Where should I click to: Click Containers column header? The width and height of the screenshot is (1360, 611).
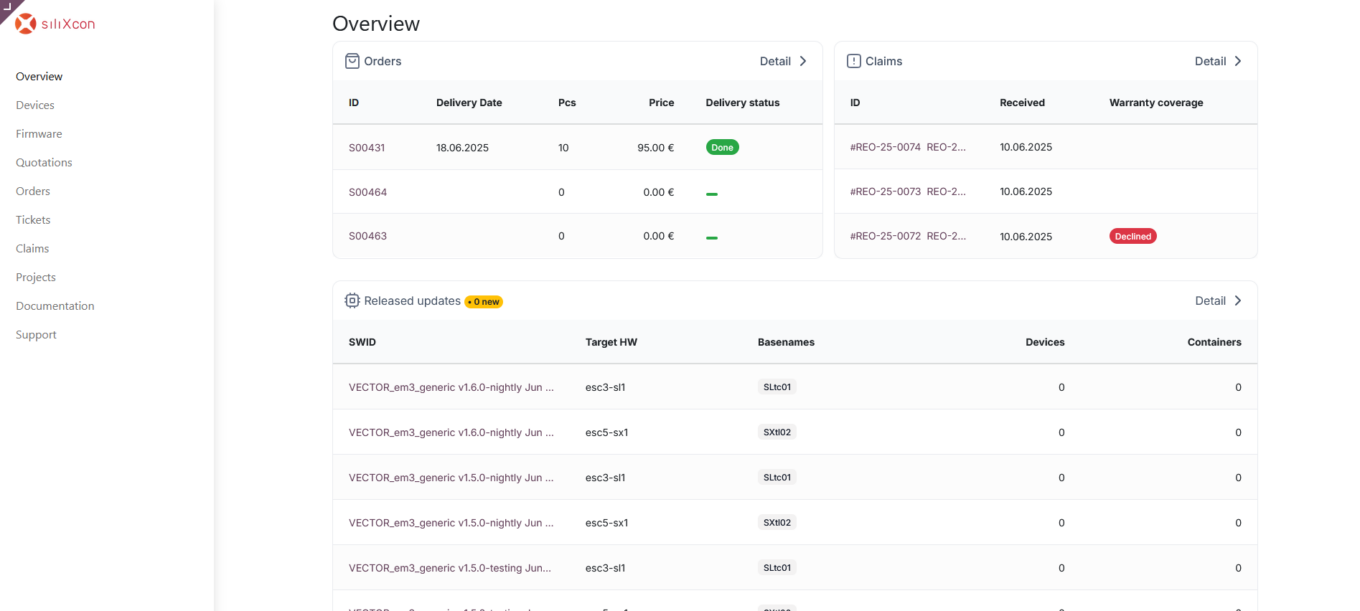1214,342
